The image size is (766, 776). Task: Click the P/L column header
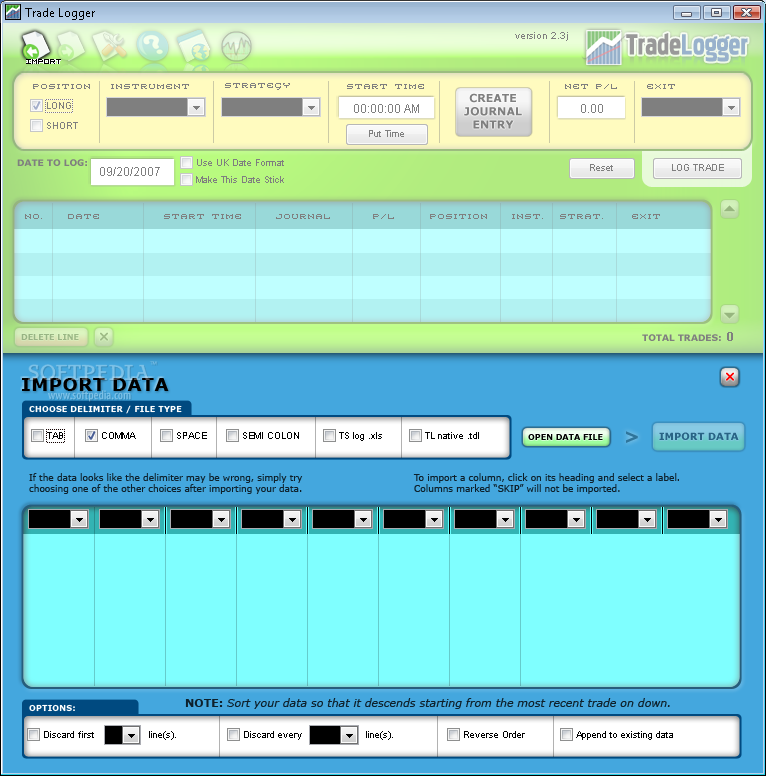tap(383, 216)
